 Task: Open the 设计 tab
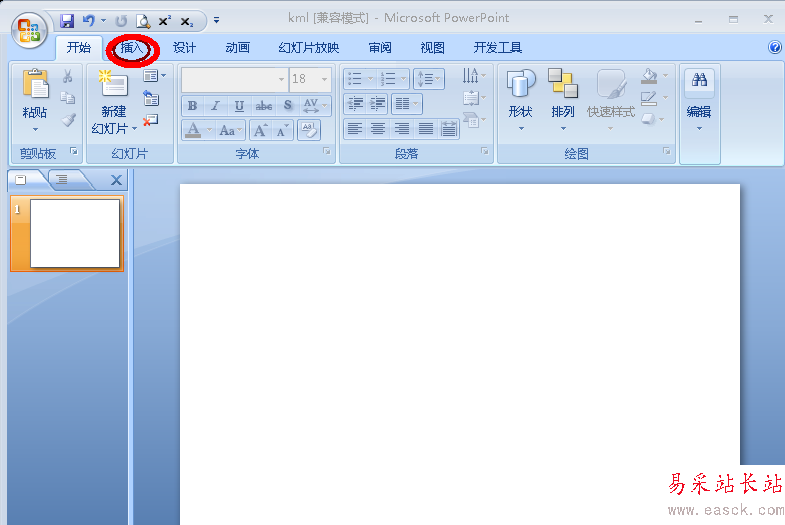click(x=184, y=48)
